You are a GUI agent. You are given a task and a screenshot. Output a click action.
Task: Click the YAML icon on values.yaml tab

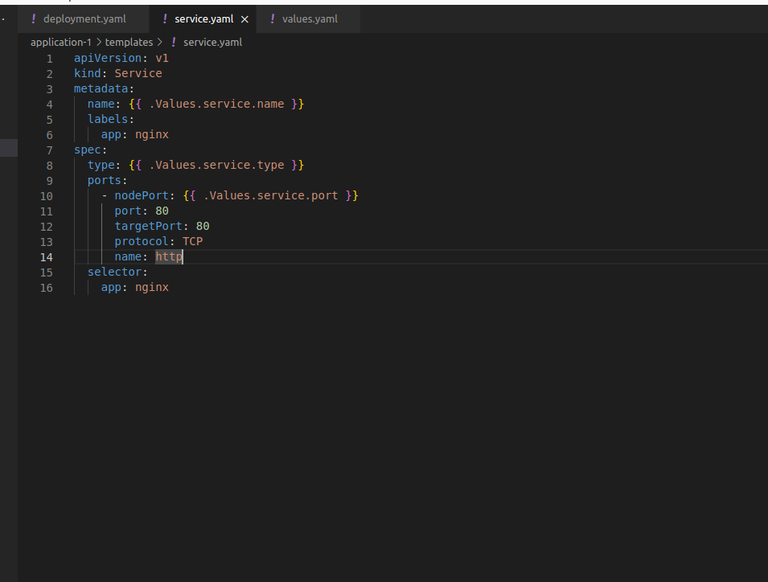pyautogui.click(x=272, y=19)
